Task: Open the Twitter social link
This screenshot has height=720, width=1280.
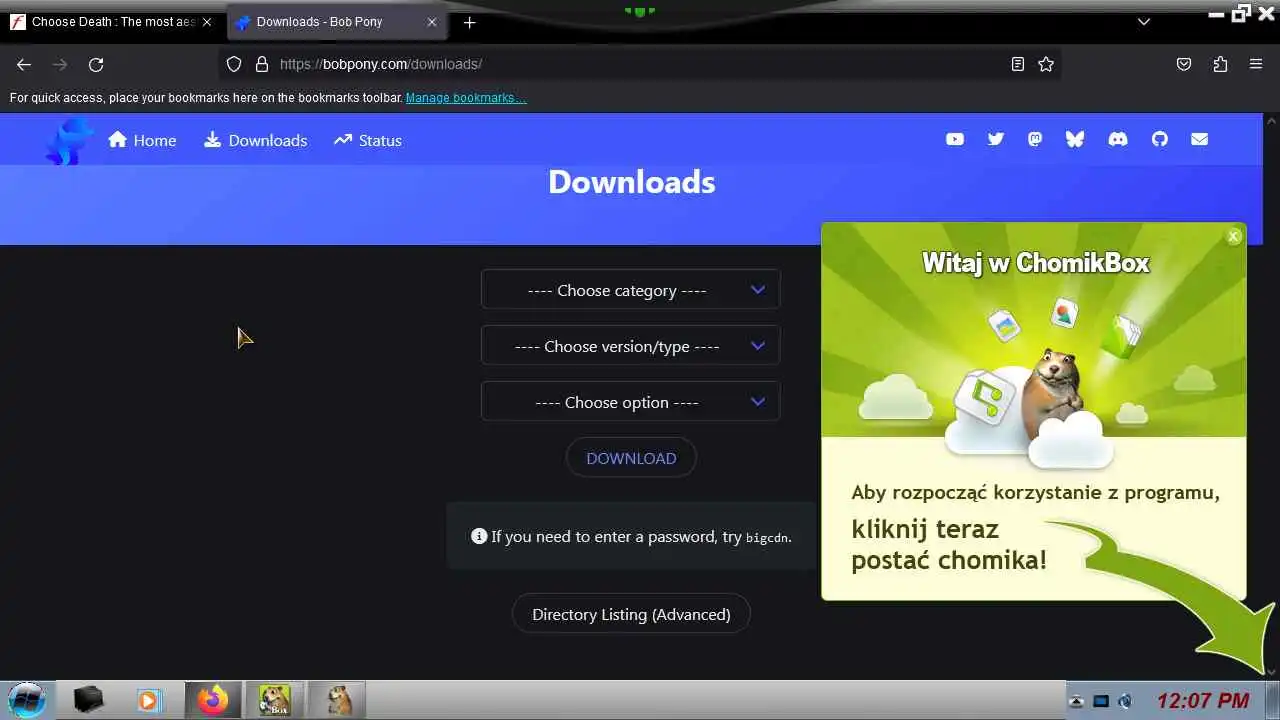Action: pos(995,140)
